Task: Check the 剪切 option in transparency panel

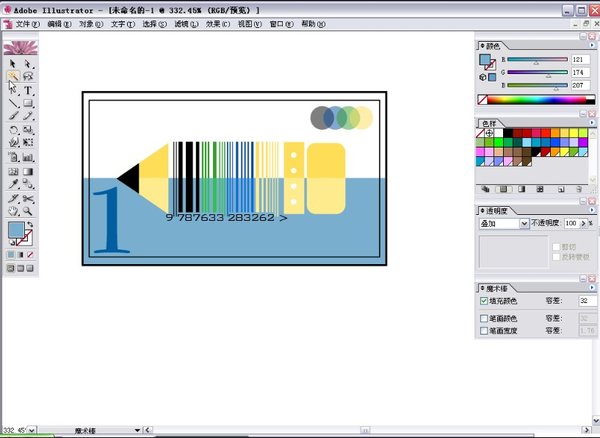Action: point(556,247)
